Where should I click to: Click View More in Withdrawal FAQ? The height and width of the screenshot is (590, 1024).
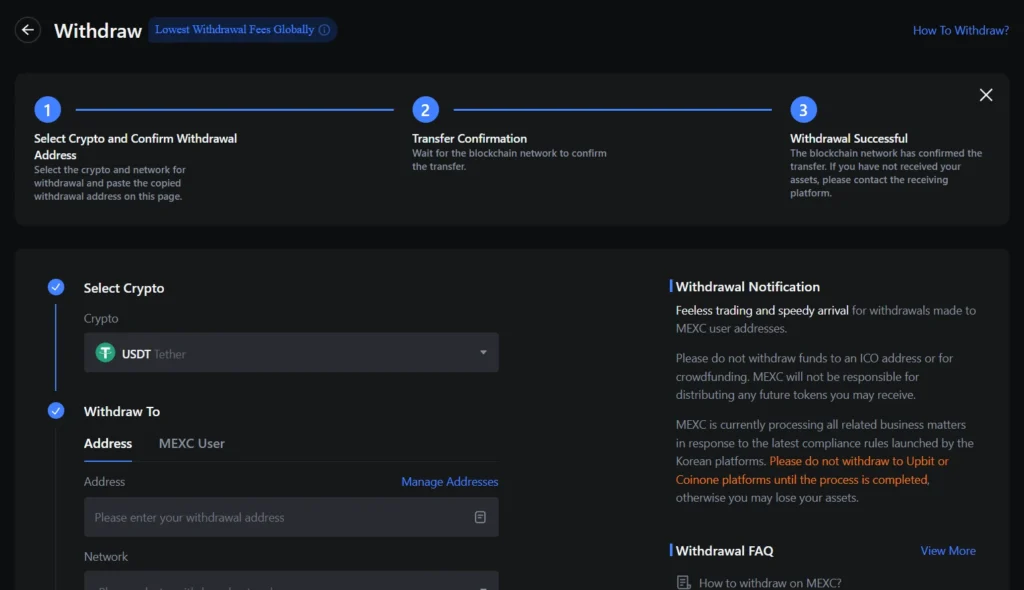948,551
